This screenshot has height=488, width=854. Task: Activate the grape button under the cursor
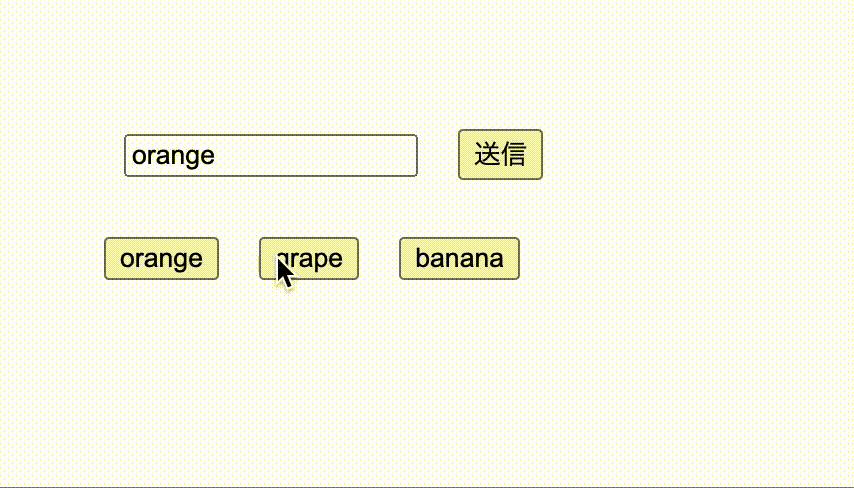(x=309, y=259)
